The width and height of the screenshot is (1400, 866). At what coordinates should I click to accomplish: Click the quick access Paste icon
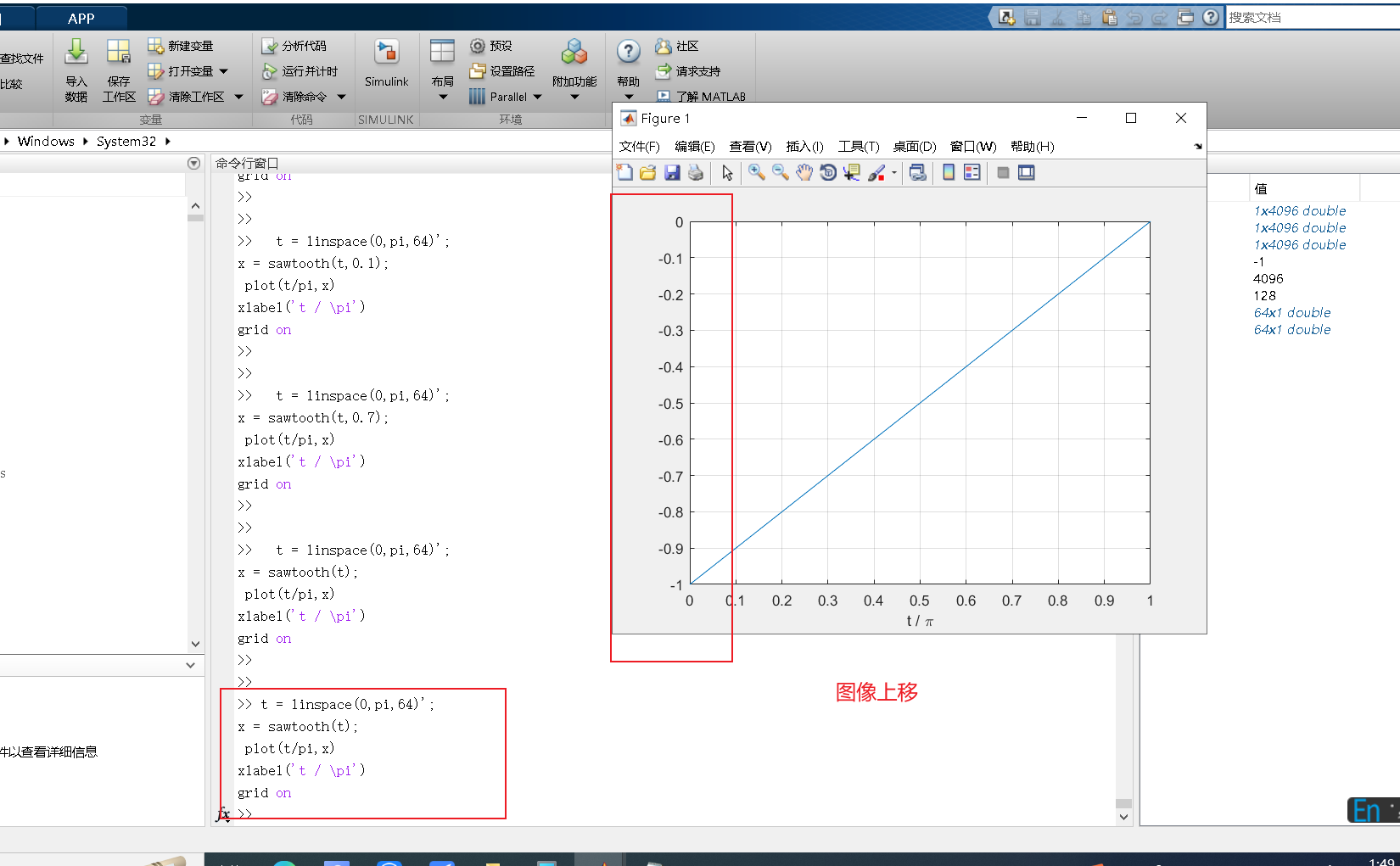(x=1109, y=17)
